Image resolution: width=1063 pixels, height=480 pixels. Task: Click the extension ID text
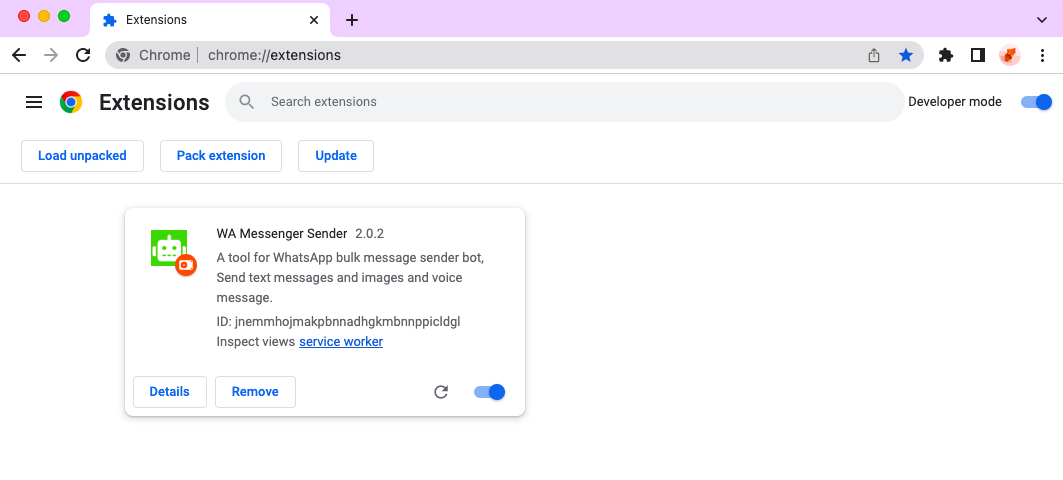338,321
